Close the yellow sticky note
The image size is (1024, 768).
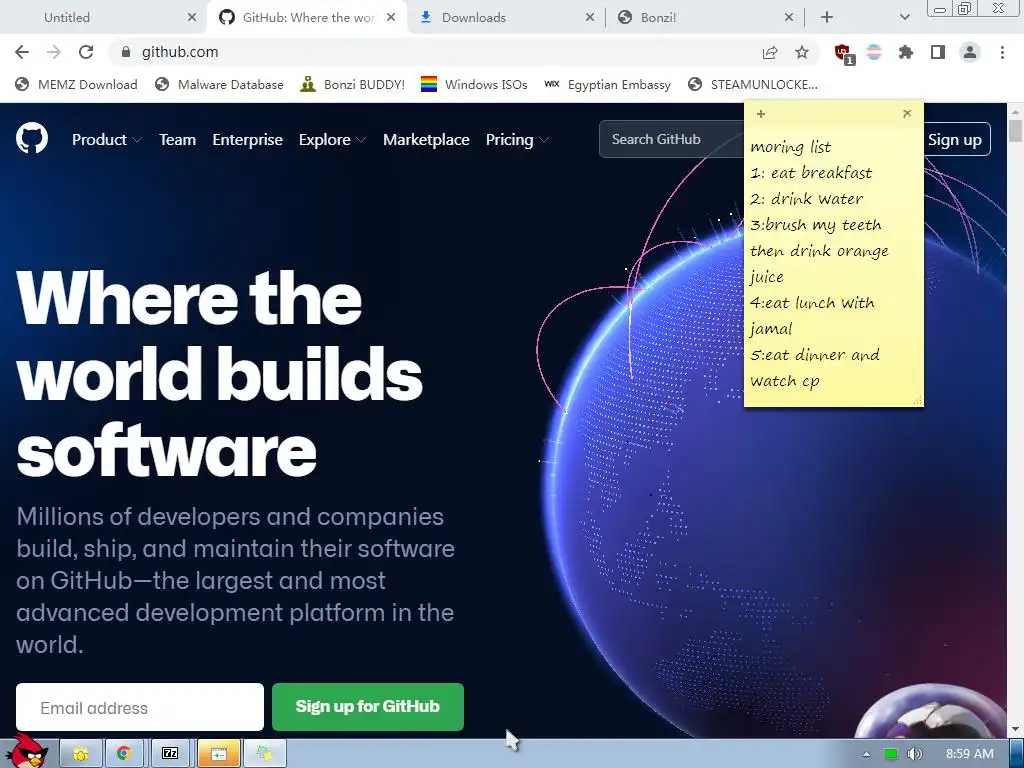pyautogui.click(x=907, y=114)
